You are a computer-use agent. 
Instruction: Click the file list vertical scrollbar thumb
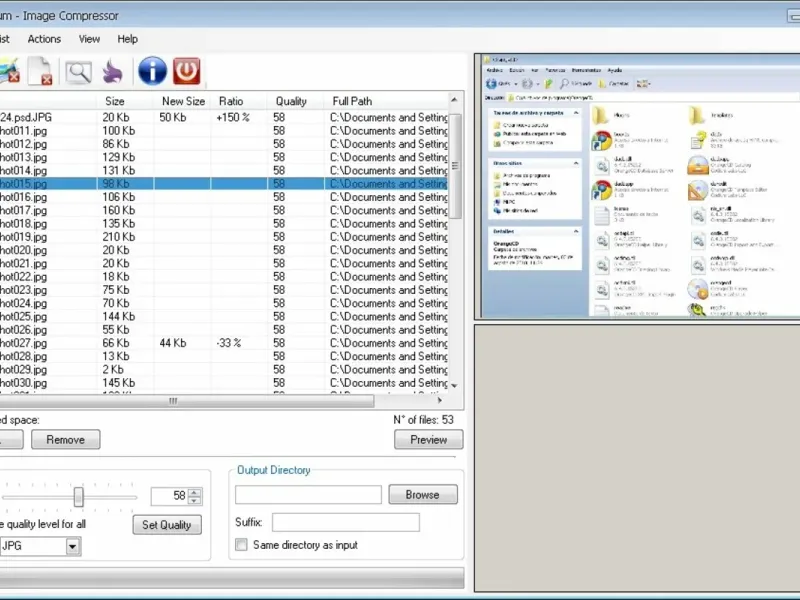455,166
